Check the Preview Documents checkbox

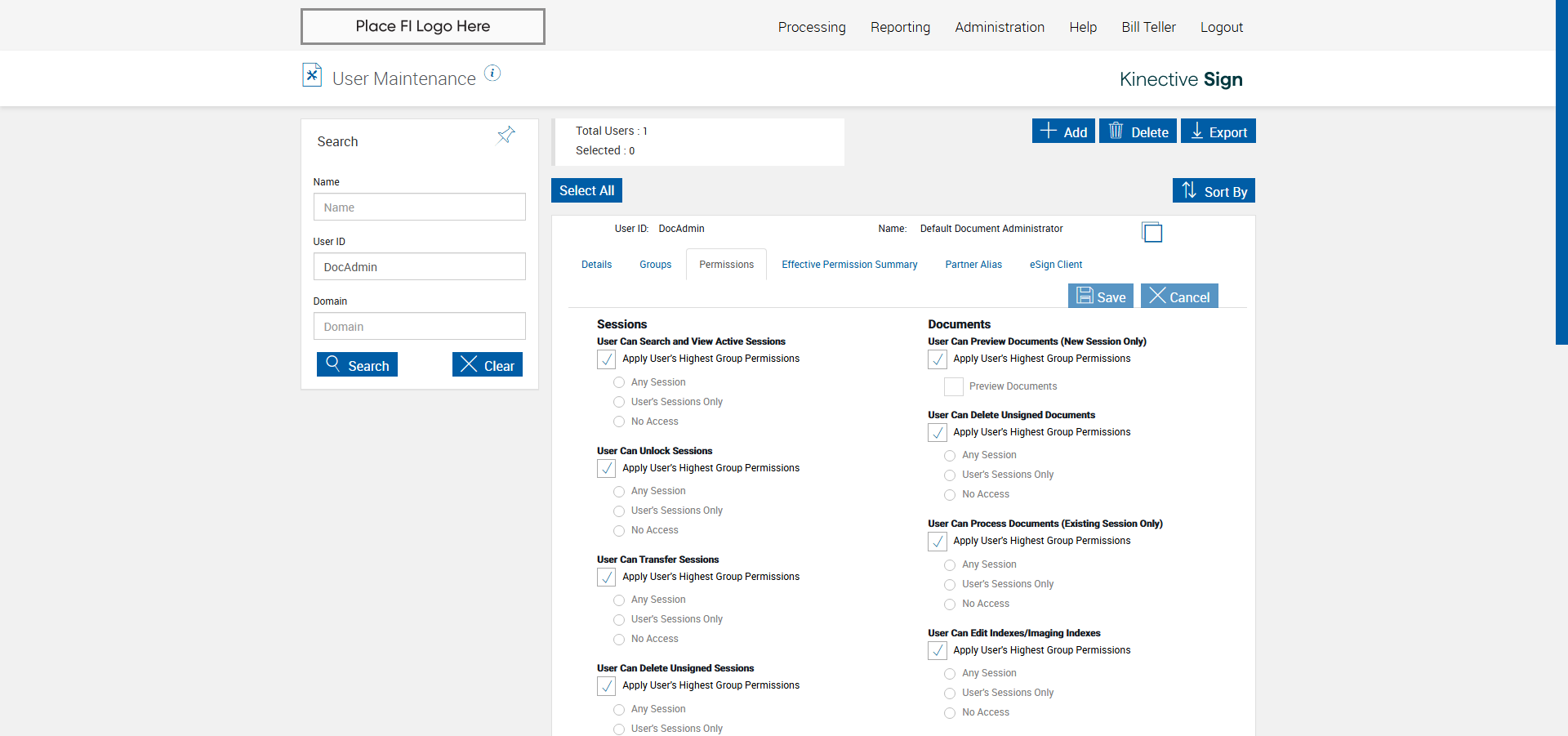click(x=954, y=387)
